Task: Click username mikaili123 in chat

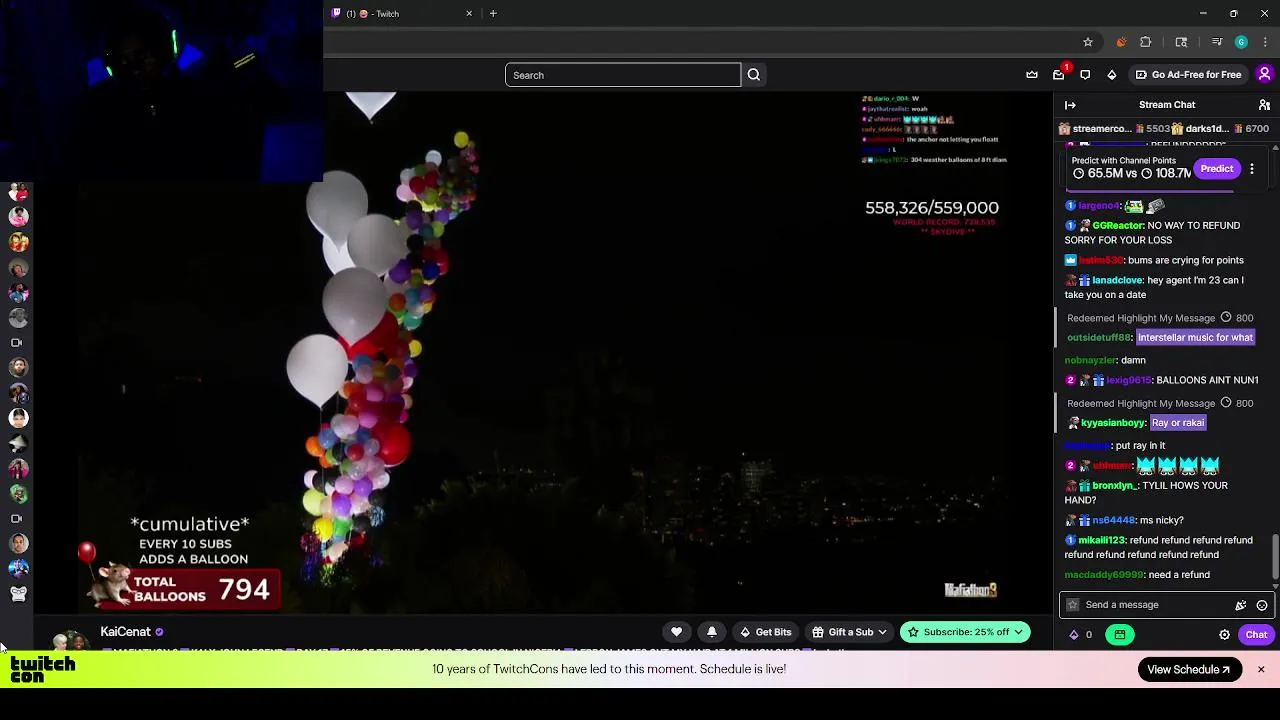Action: coord(1101,540)
